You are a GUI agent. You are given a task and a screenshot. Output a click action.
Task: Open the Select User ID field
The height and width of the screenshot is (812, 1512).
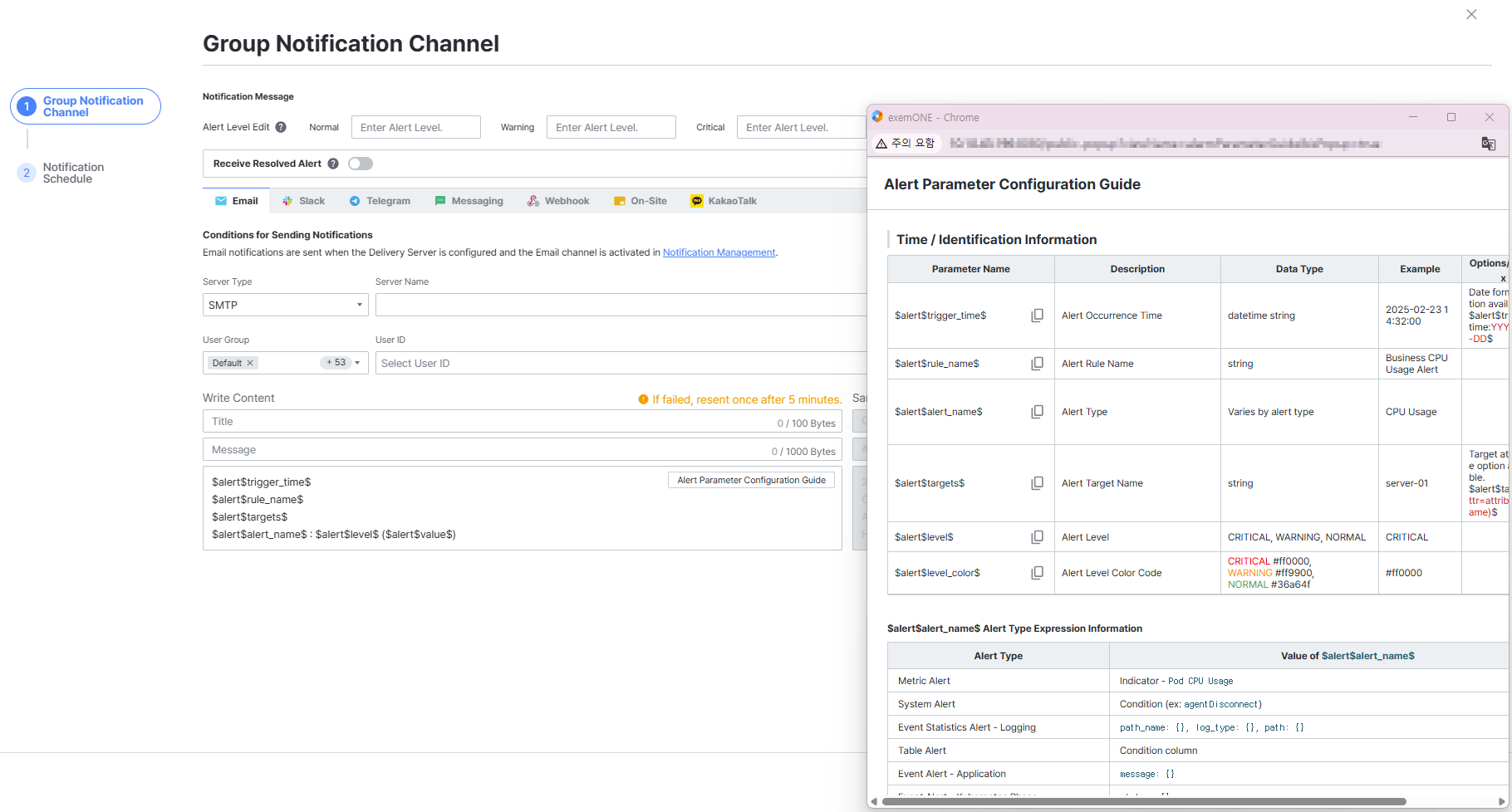621,363
